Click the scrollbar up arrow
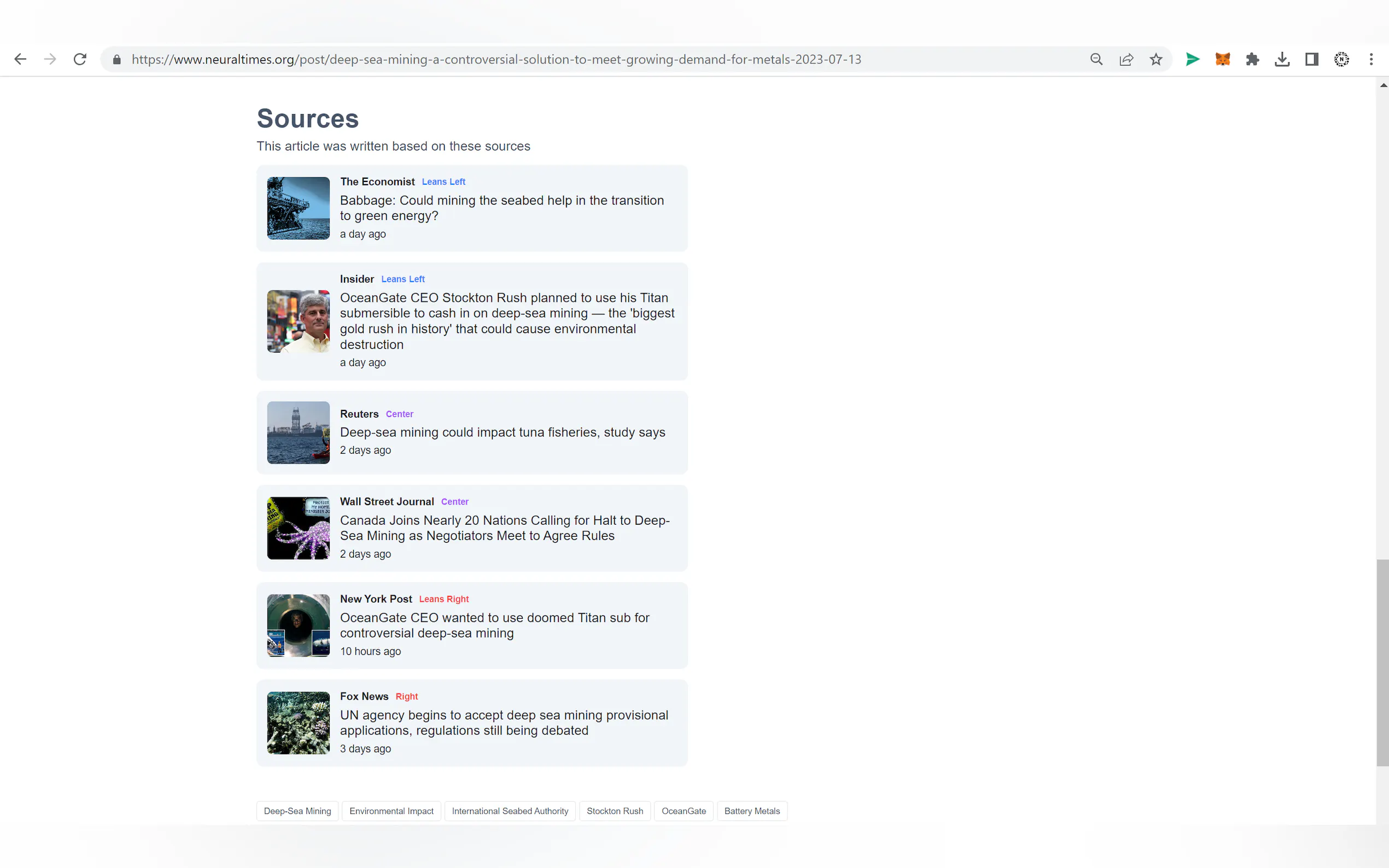This screenshot has width=1389, height=868. click(1382, 85)
